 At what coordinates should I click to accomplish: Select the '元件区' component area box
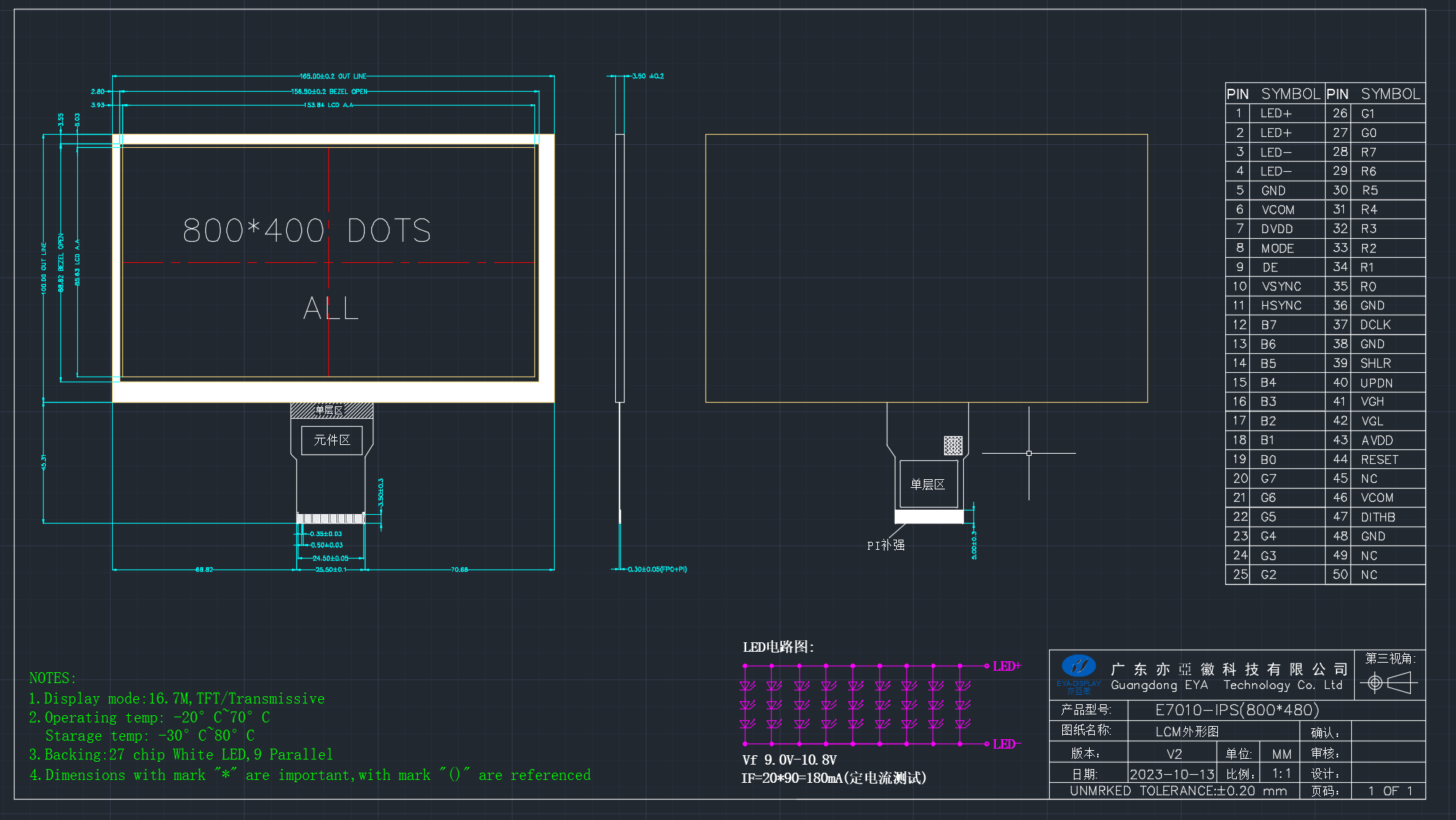pyautogui.click(x=332, y=440)
